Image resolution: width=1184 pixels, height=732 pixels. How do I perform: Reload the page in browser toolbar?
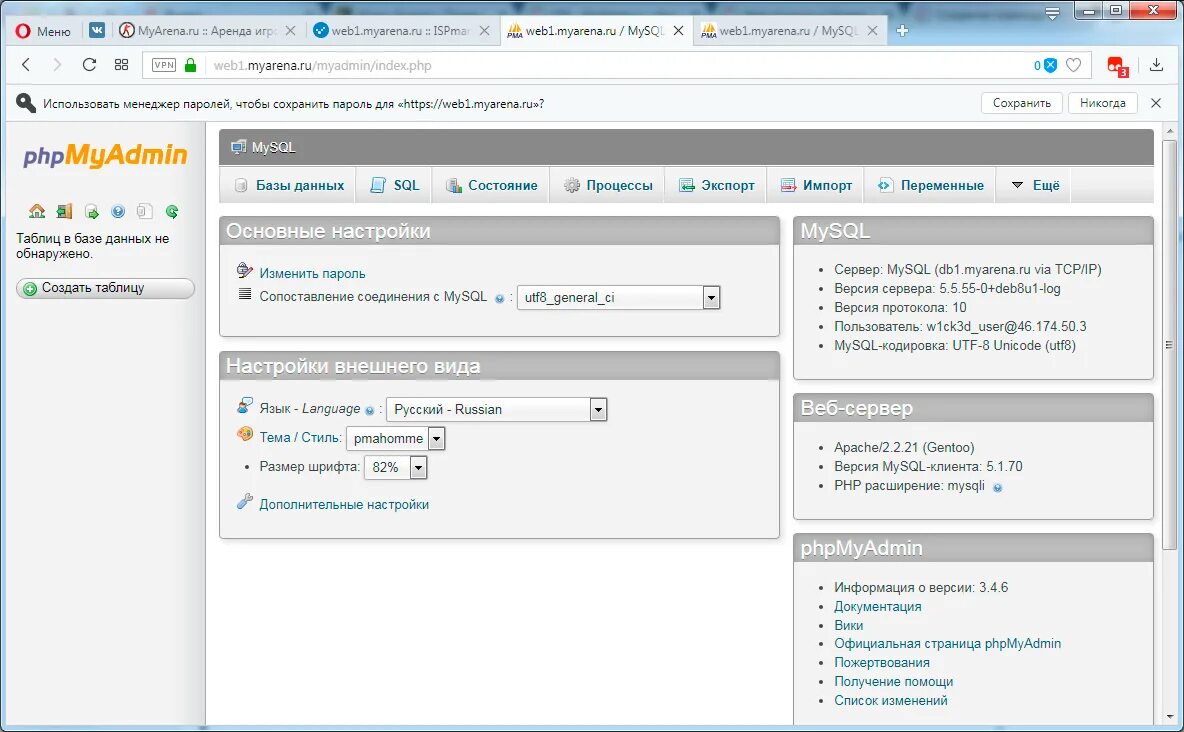[x=89, y=65]
